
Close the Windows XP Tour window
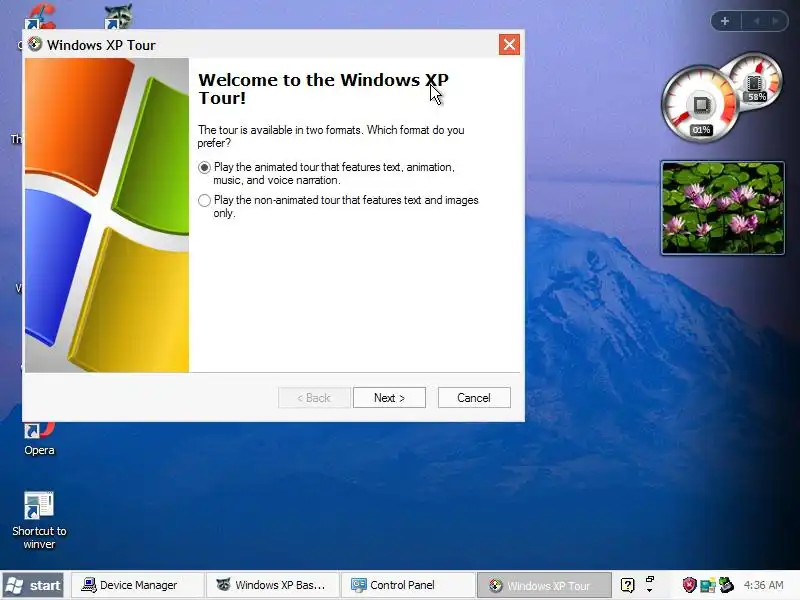pyautogui.click(x=509, y=44)
